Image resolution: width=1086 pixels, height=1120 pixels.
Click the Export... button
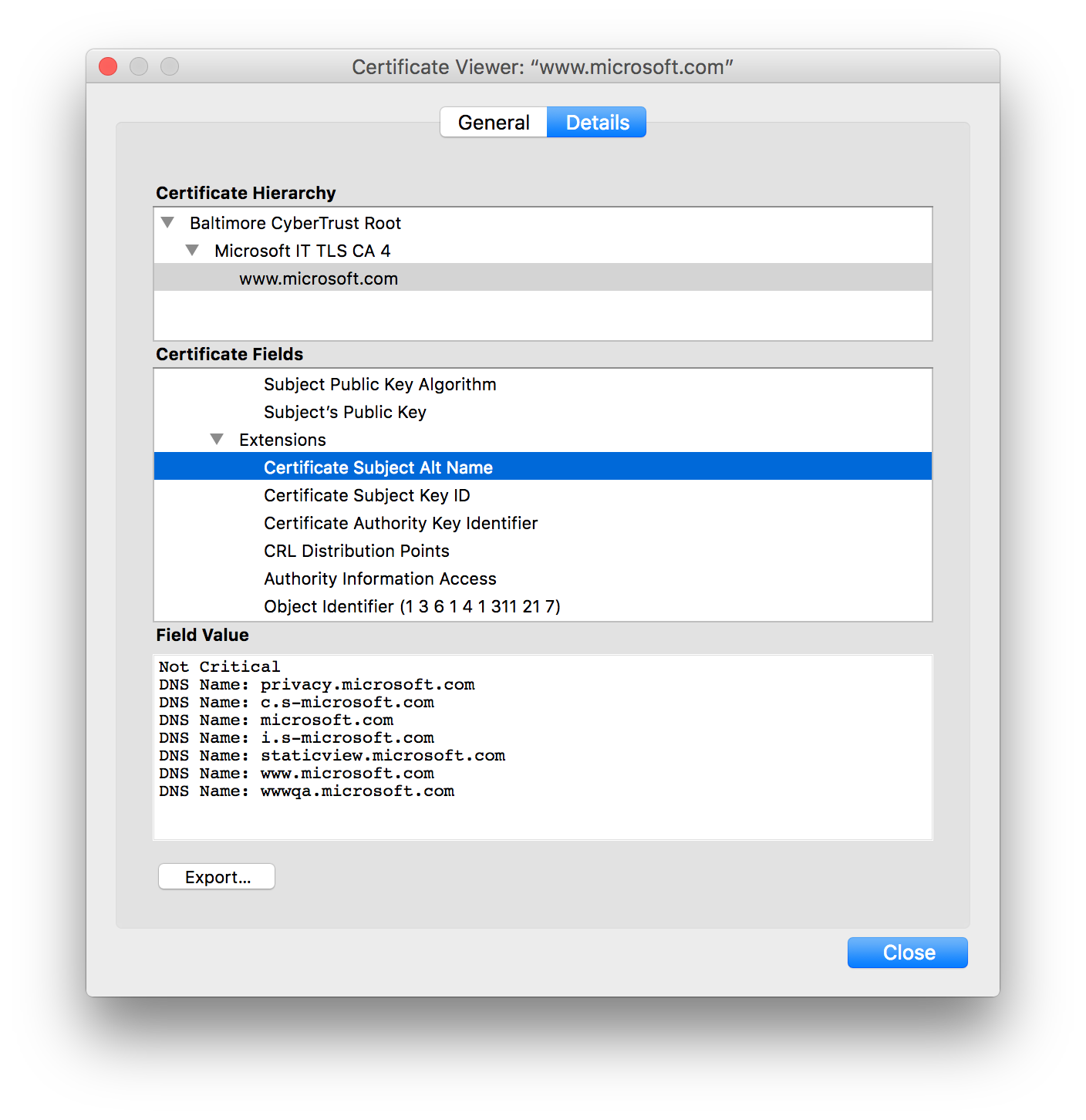(217, 877)
